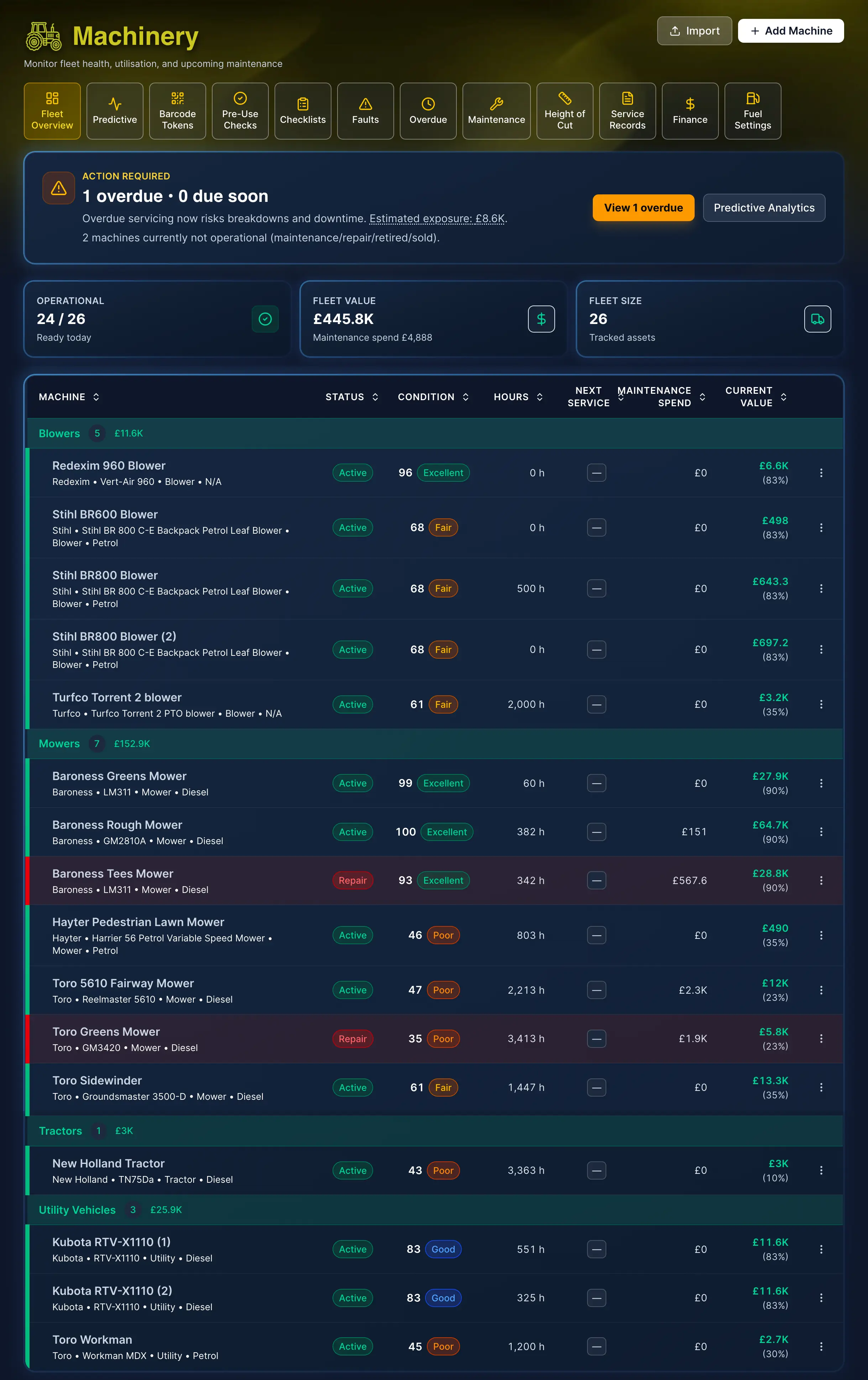
Task: Open three-dot menu for Toro Greens Mower
Action: click(x=821, y=1039)
